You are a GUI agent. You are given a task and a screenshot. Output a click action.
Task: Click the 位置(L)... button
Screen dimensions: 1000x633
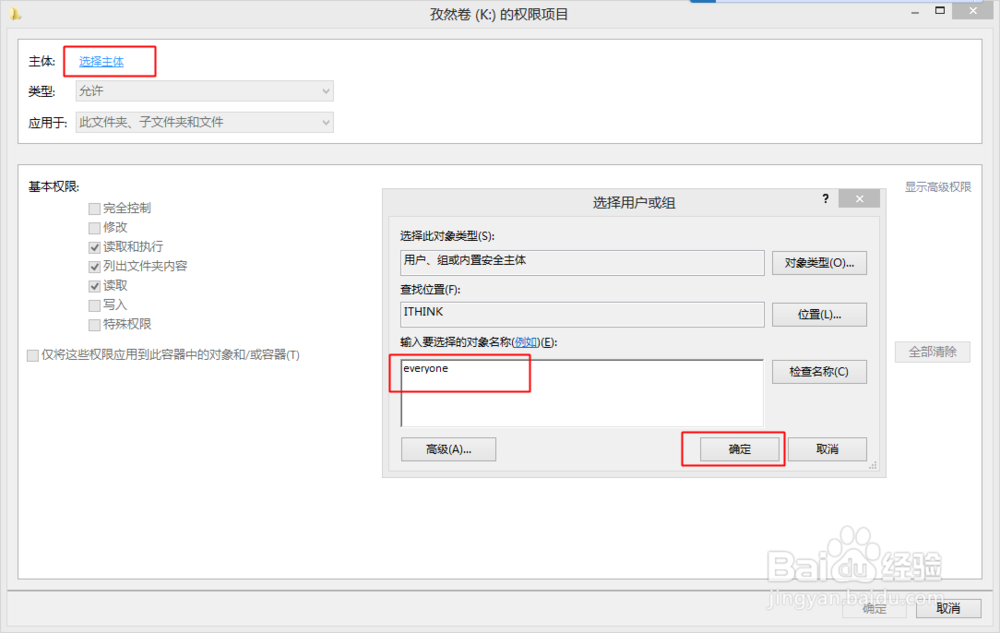pos(819,314)
